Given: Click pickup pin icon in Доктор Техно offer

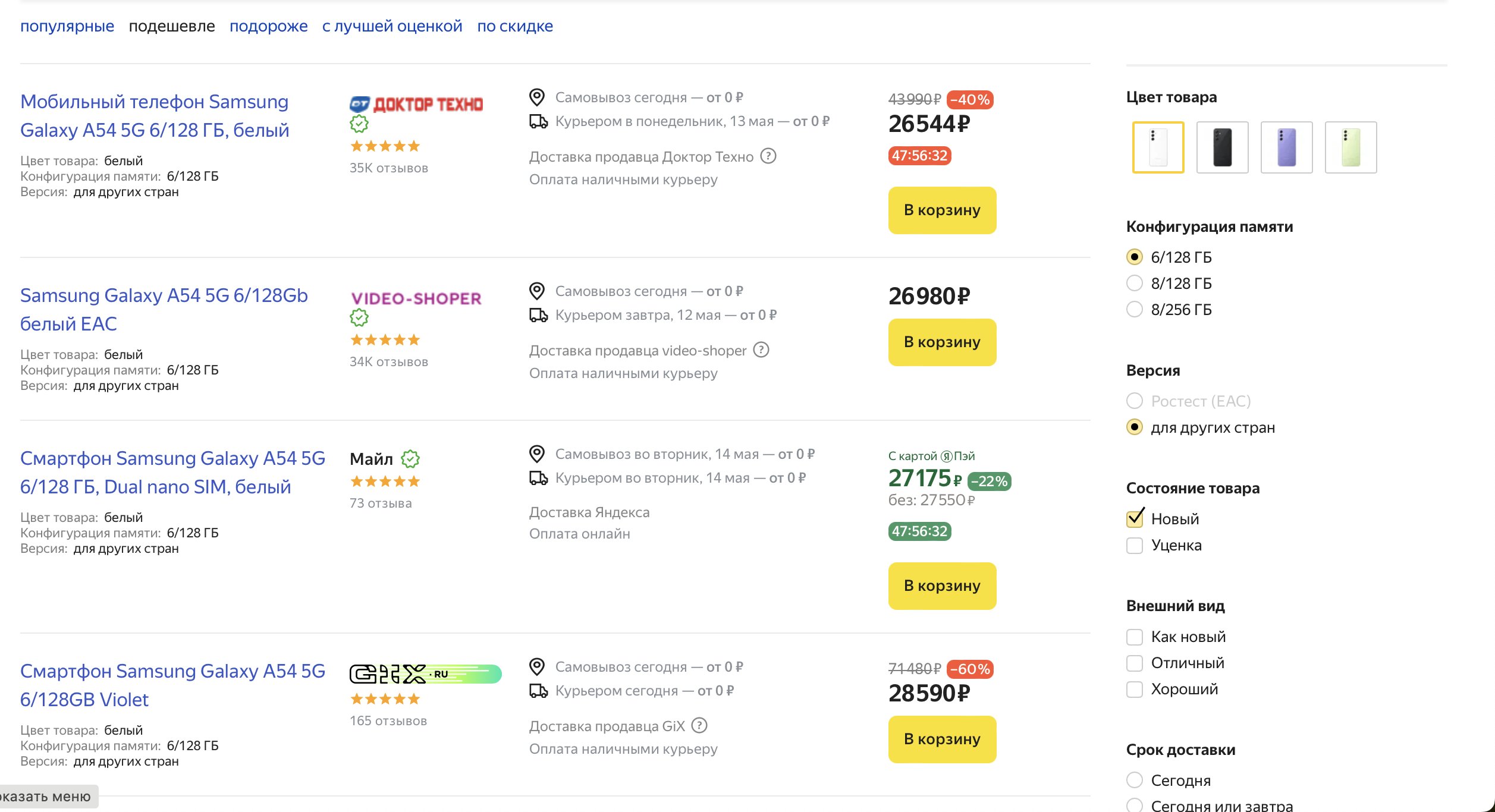Looking at the screenshot, I should point(537,97).
